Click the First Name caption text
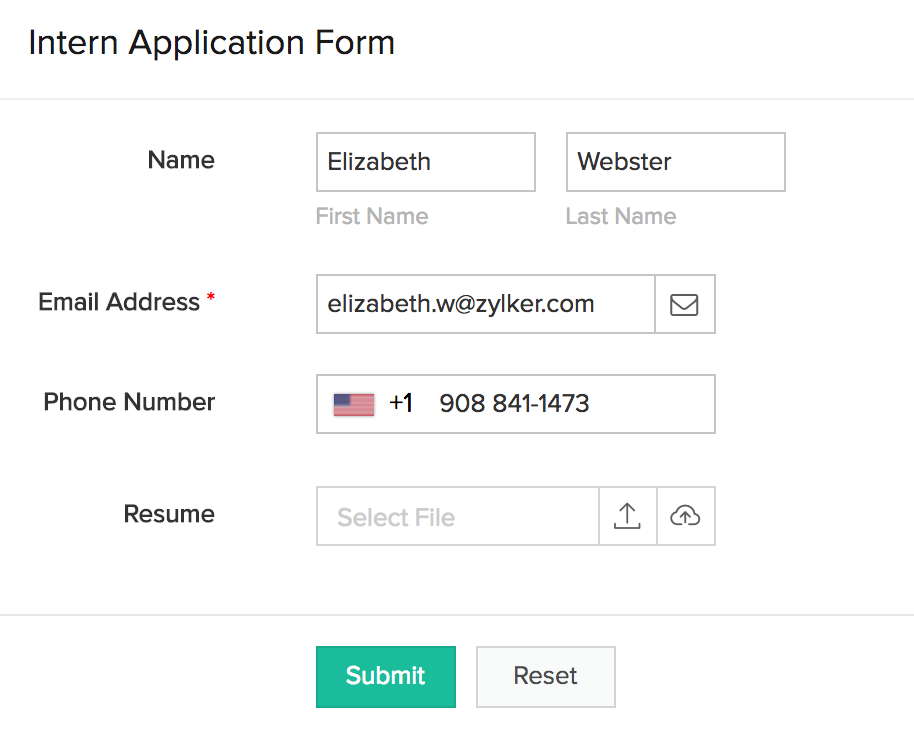 click(x=372, y=216)
